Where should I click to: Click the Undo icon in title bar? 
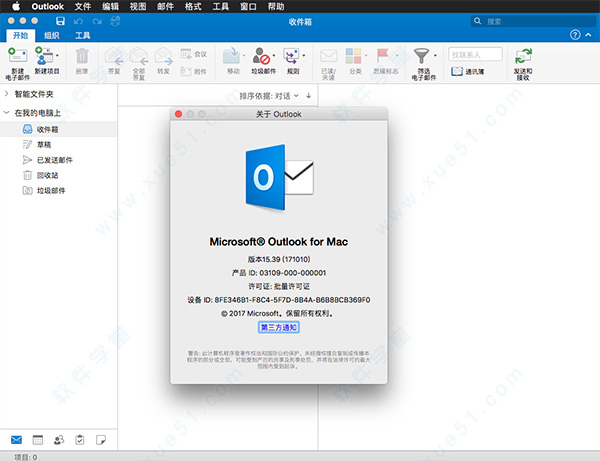(78, 21)
